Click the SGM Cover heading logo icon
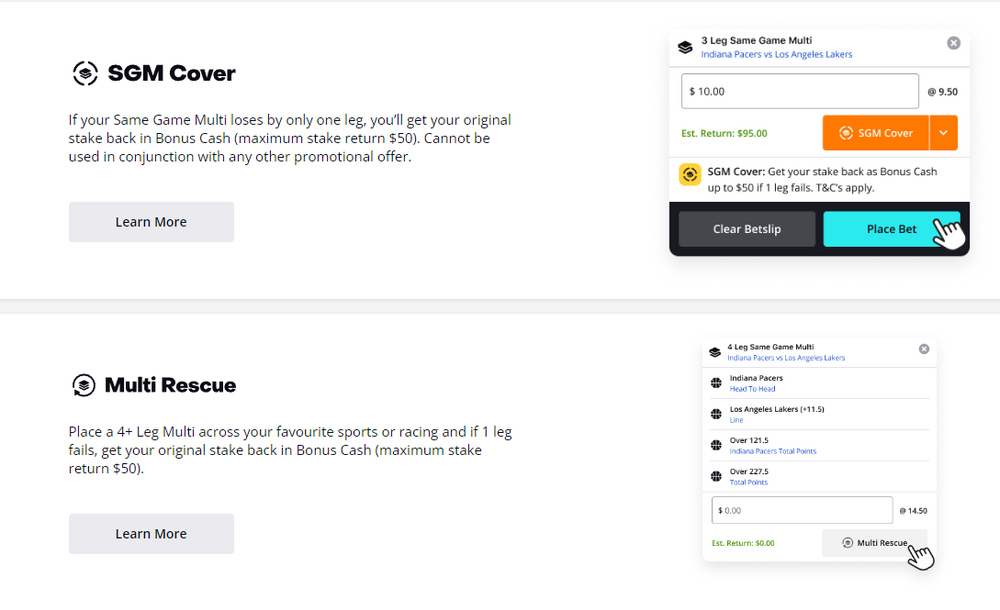The width and height of the screenshot is (1000, 610). [85, 73]
